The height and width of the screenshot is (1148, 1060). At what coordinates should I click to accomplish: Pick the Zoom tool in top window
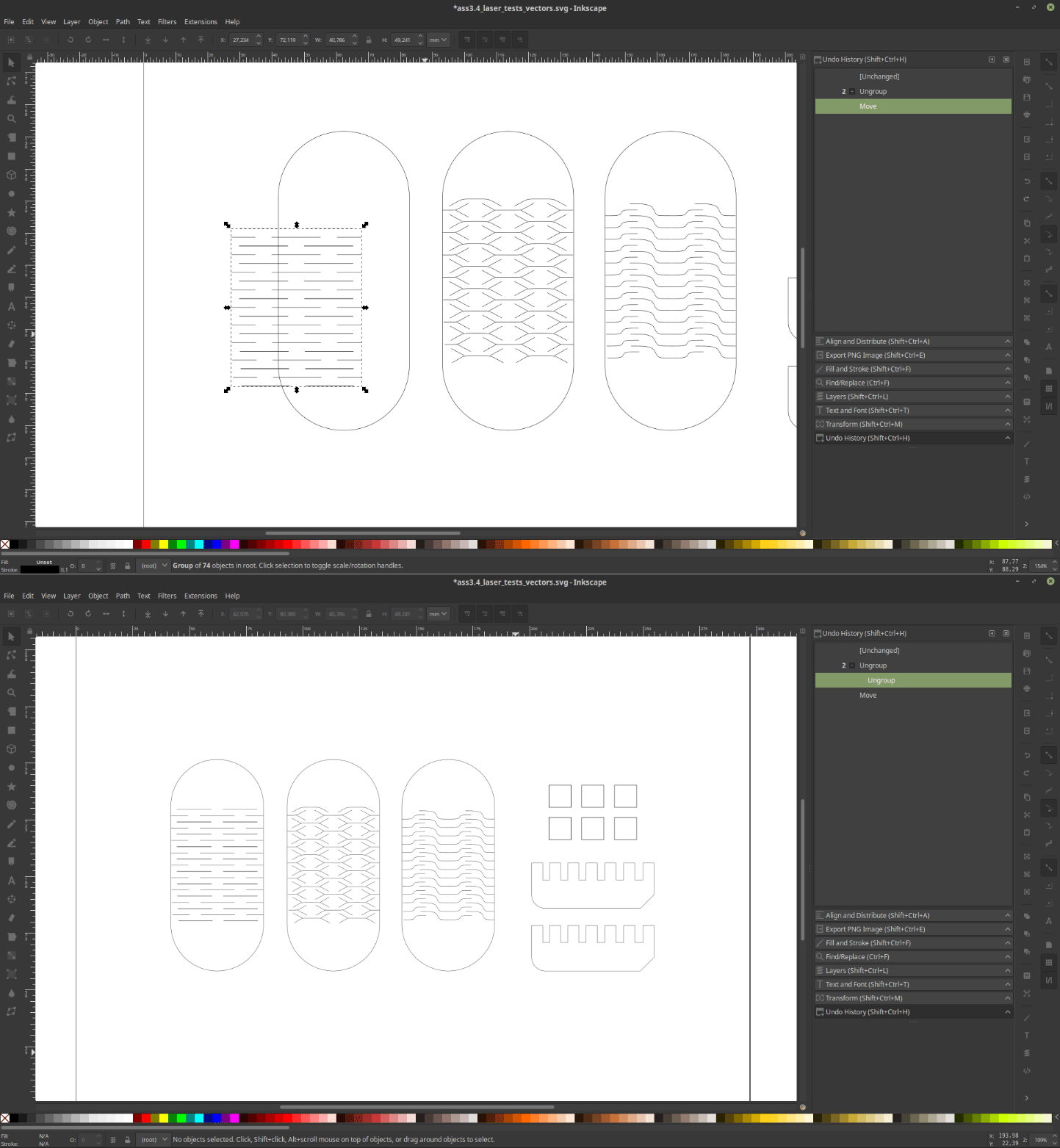(x=11, y=118)
